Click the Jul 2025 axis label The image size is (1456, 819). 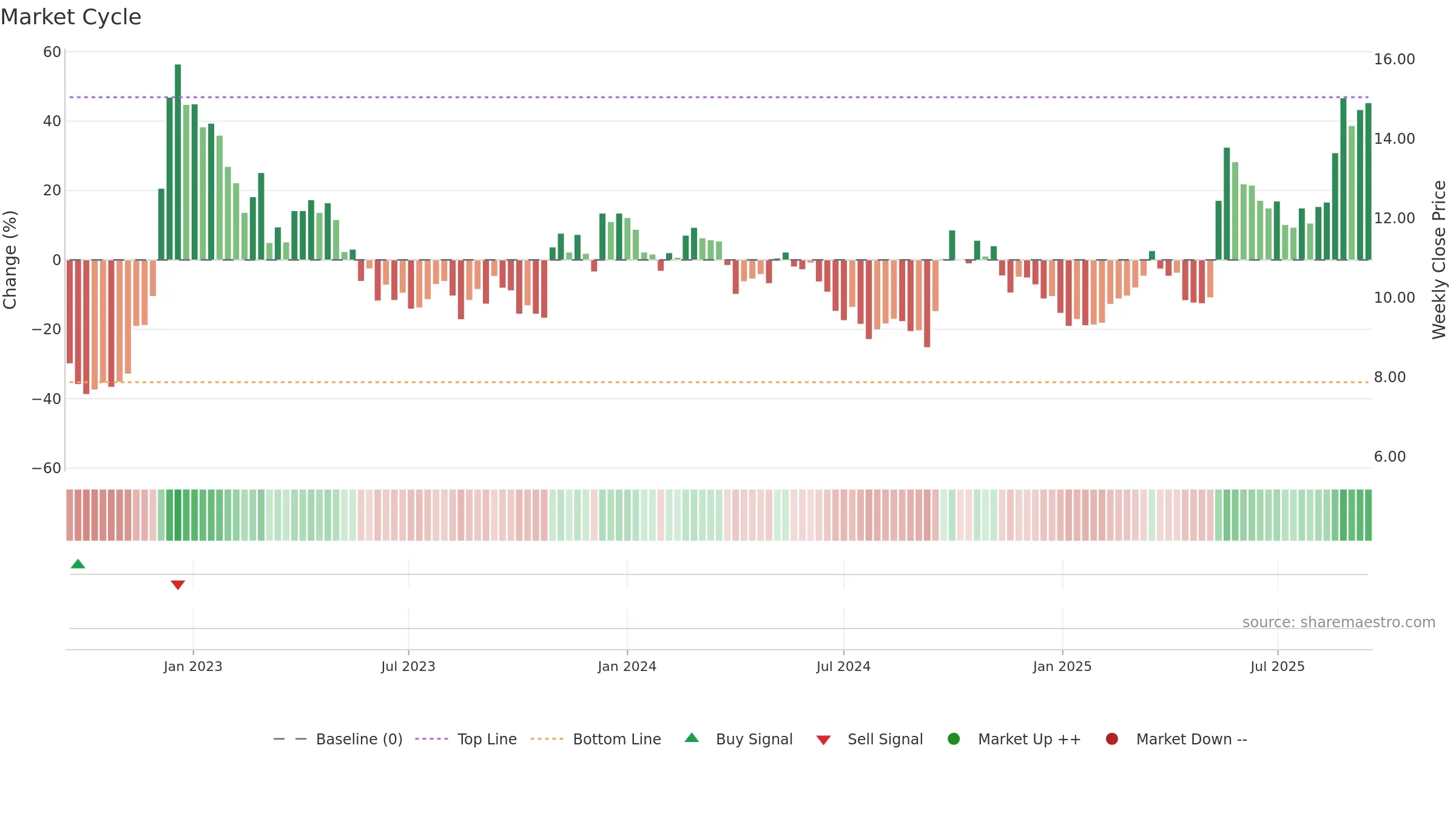(x=1278, y=667)
